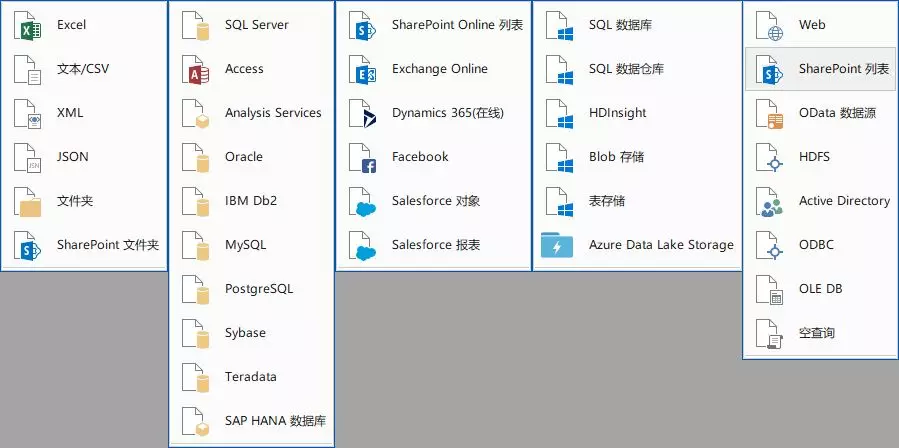
Task: Click the Facebook icon
Action: click(362, 158)
